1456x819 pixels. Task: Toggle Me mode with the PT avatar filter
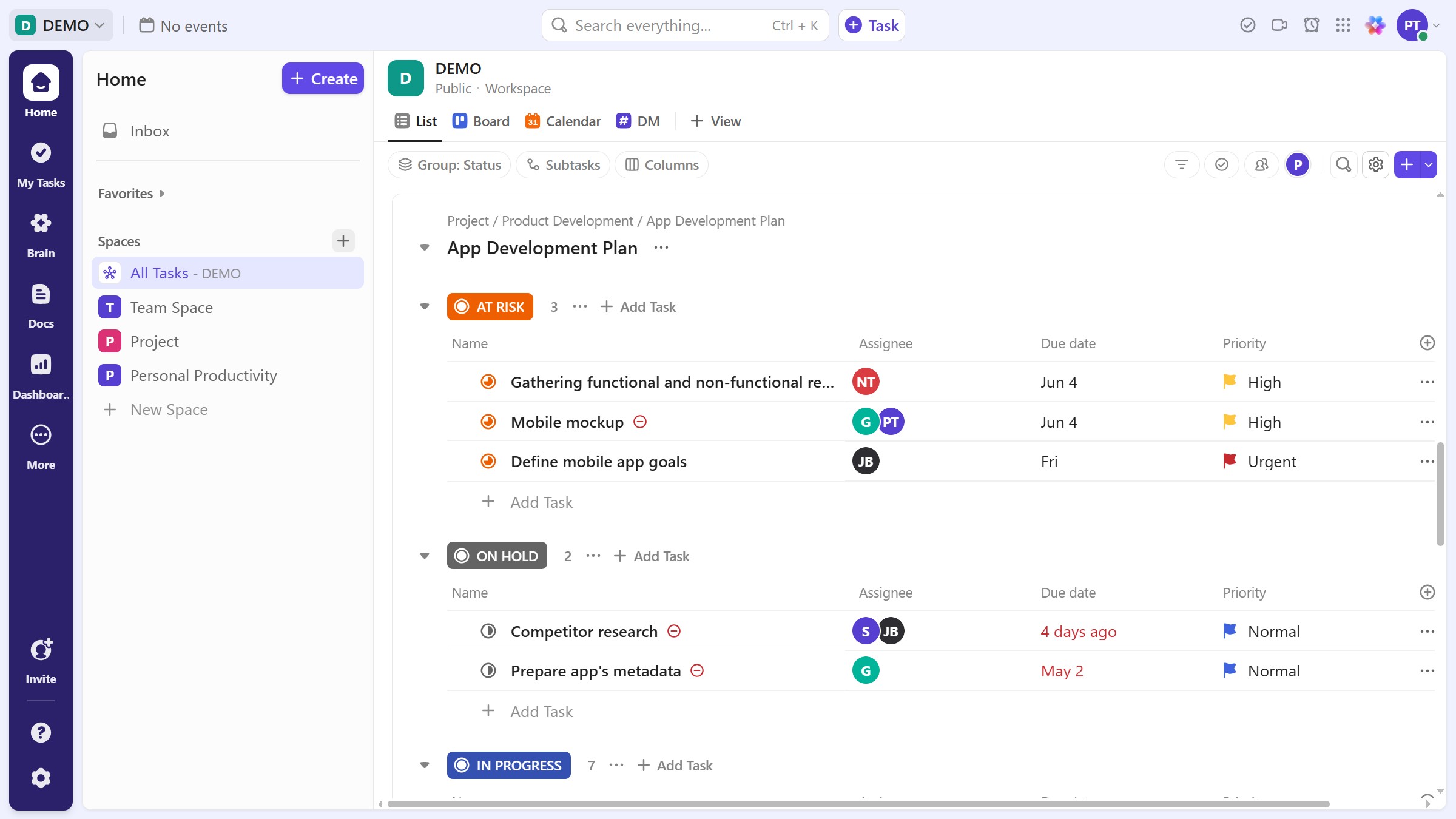point(1298,164)
